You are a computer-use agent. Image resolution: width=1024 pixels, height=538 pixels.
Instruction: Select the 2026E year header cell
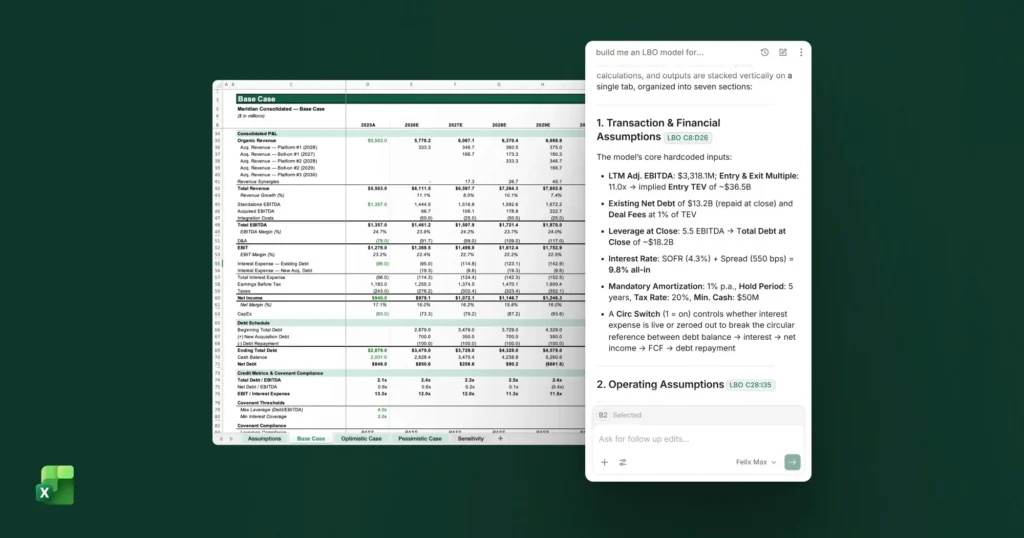click(x=411, y=125)
